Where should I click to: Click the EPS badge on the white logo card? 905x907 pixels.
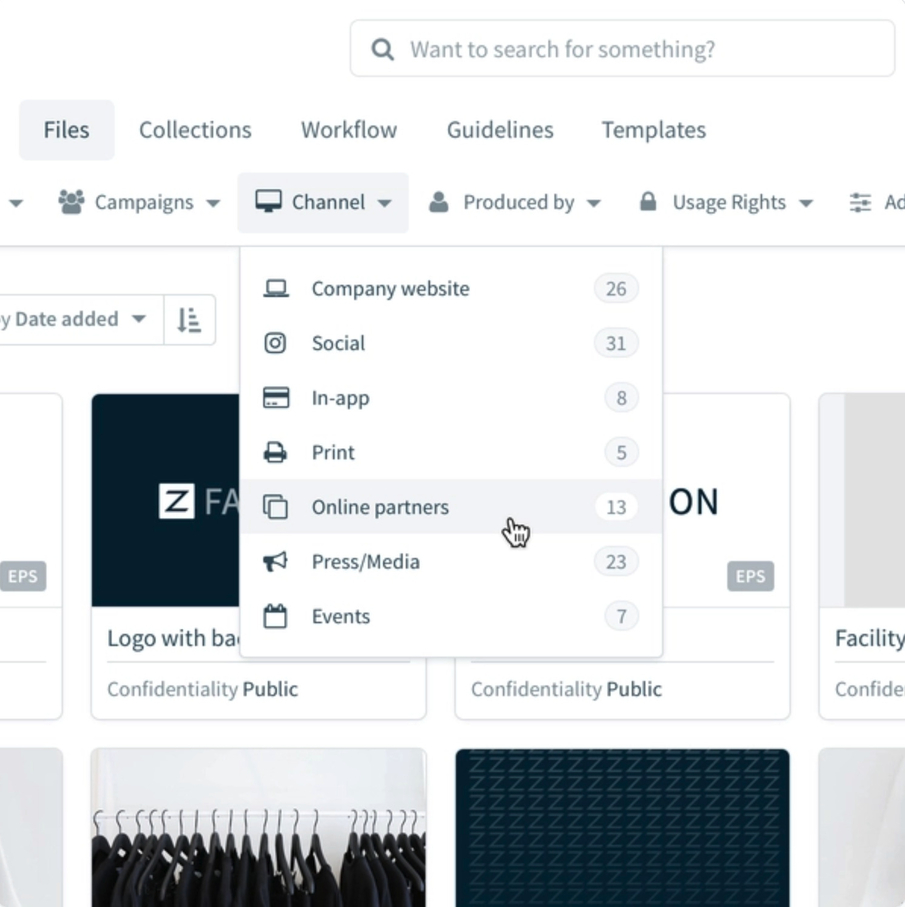coord(750,576)
